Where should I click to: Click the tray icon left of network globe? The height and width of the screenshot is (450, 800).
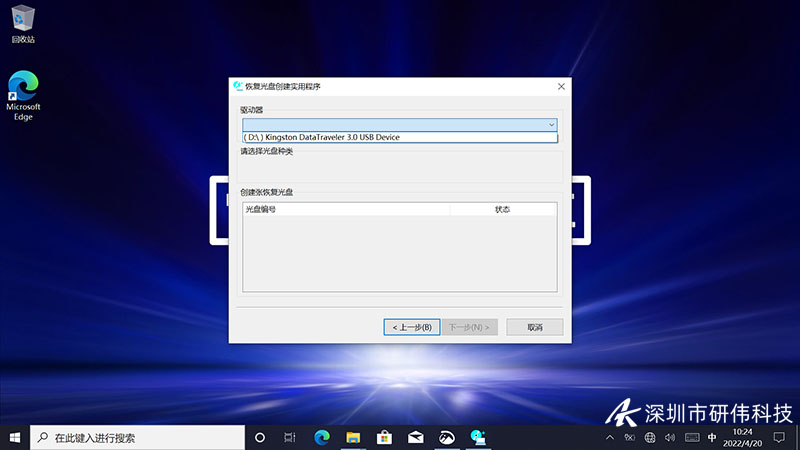click(x=630, y=438)
